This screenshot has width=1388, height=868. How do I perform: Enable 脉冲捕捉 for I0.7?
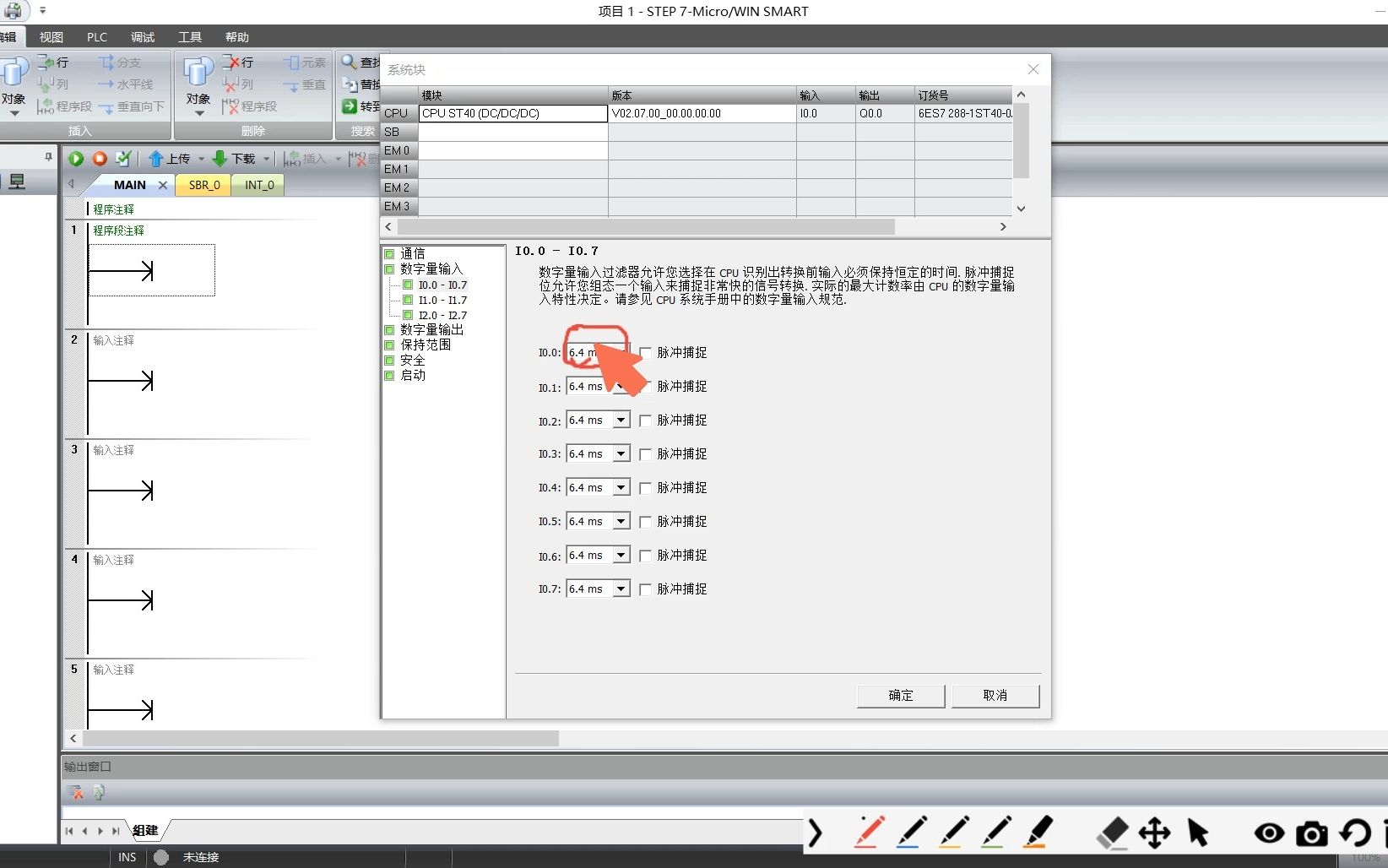coord(645,589)
